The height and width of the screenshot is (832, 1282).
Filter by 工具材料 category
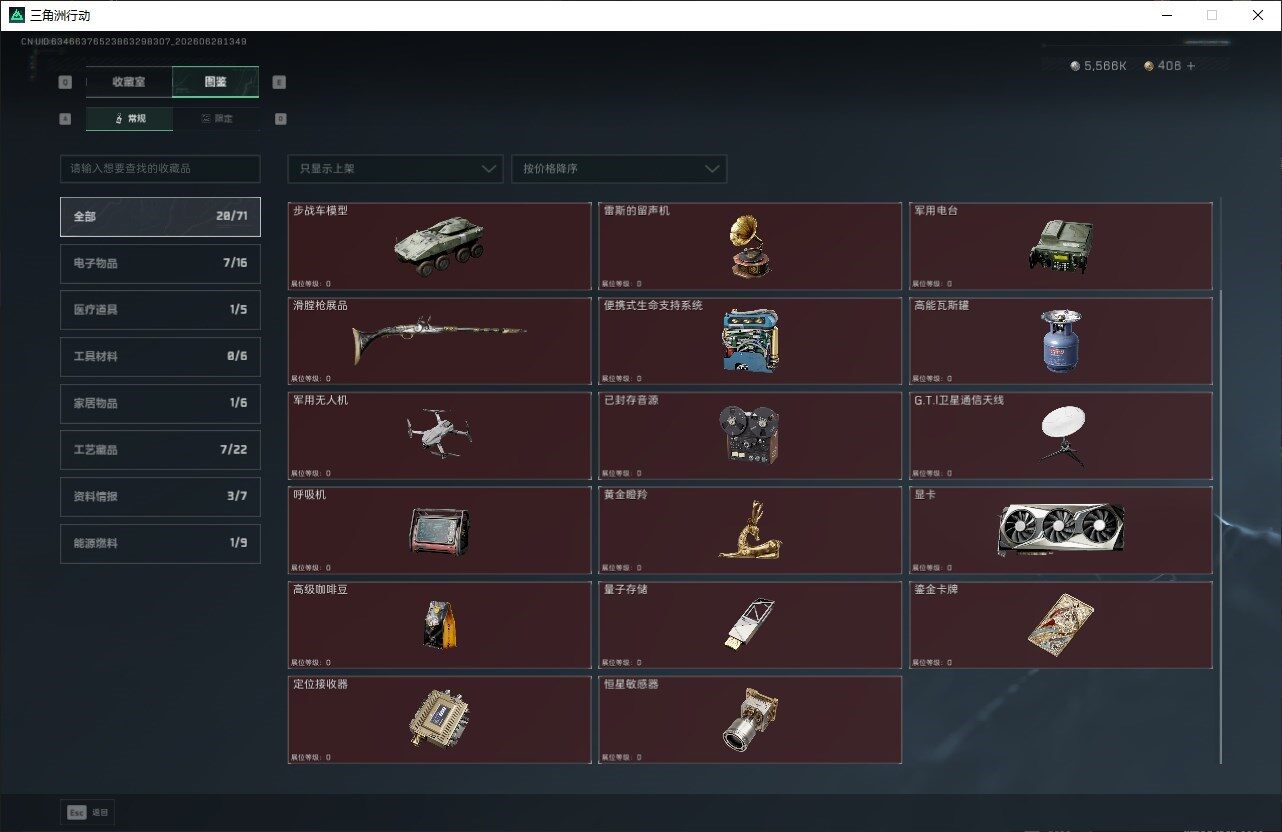160,356
